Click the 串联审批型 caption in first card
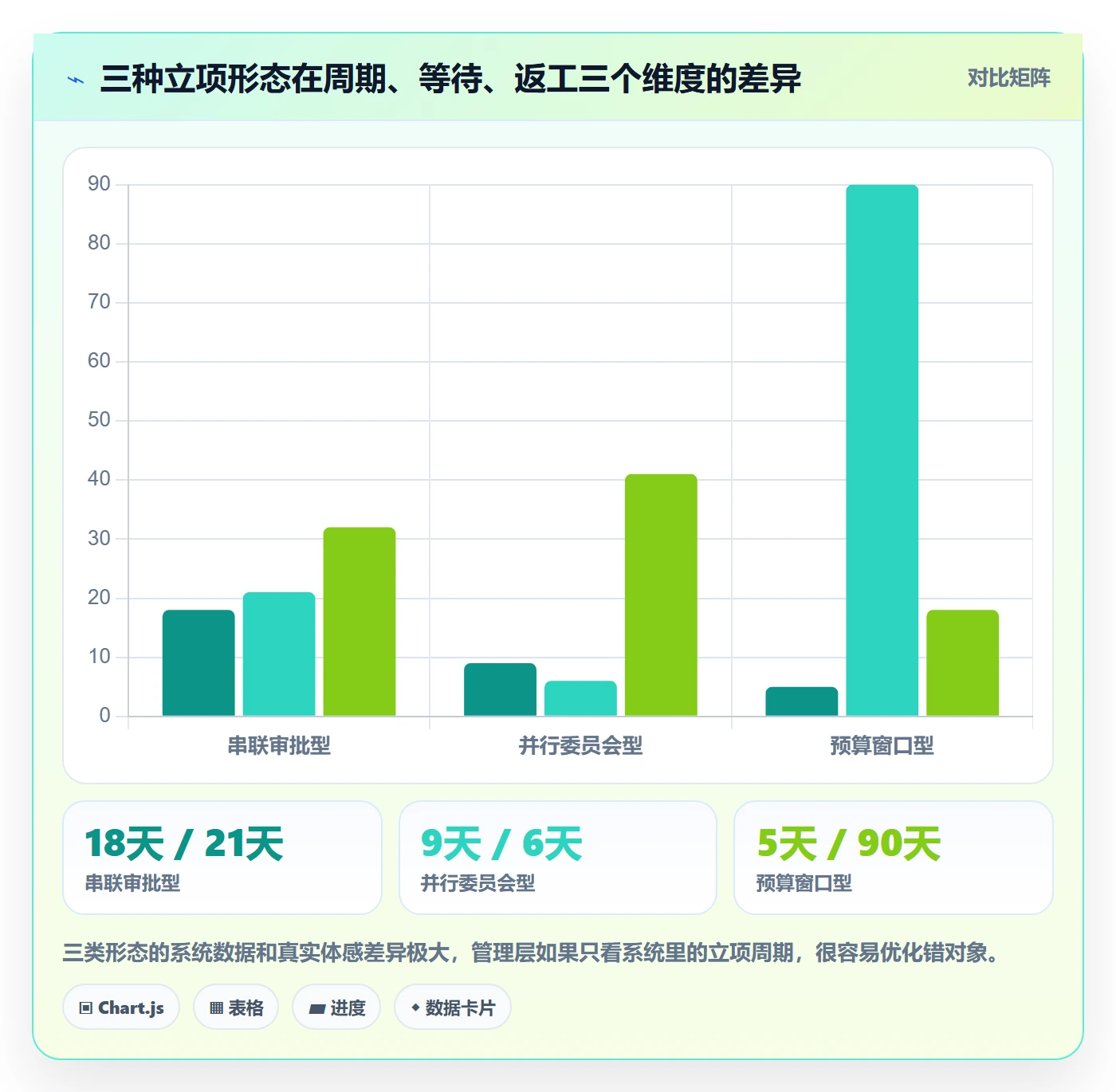This screenshot has width=1116, height=1092. 132,883
